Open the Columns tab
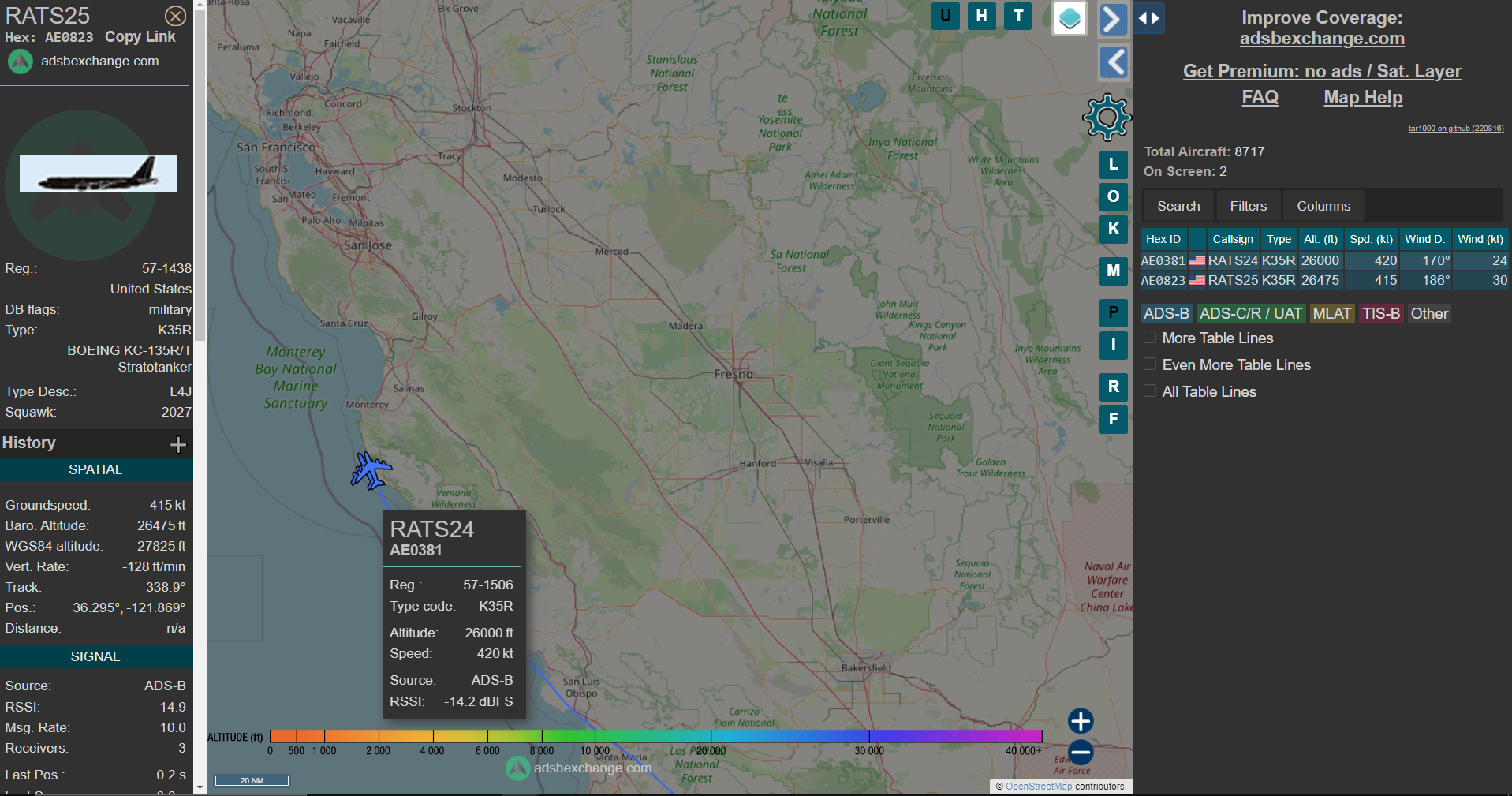This screenshot has height=796, width=1512. [x=1323, y=206]
